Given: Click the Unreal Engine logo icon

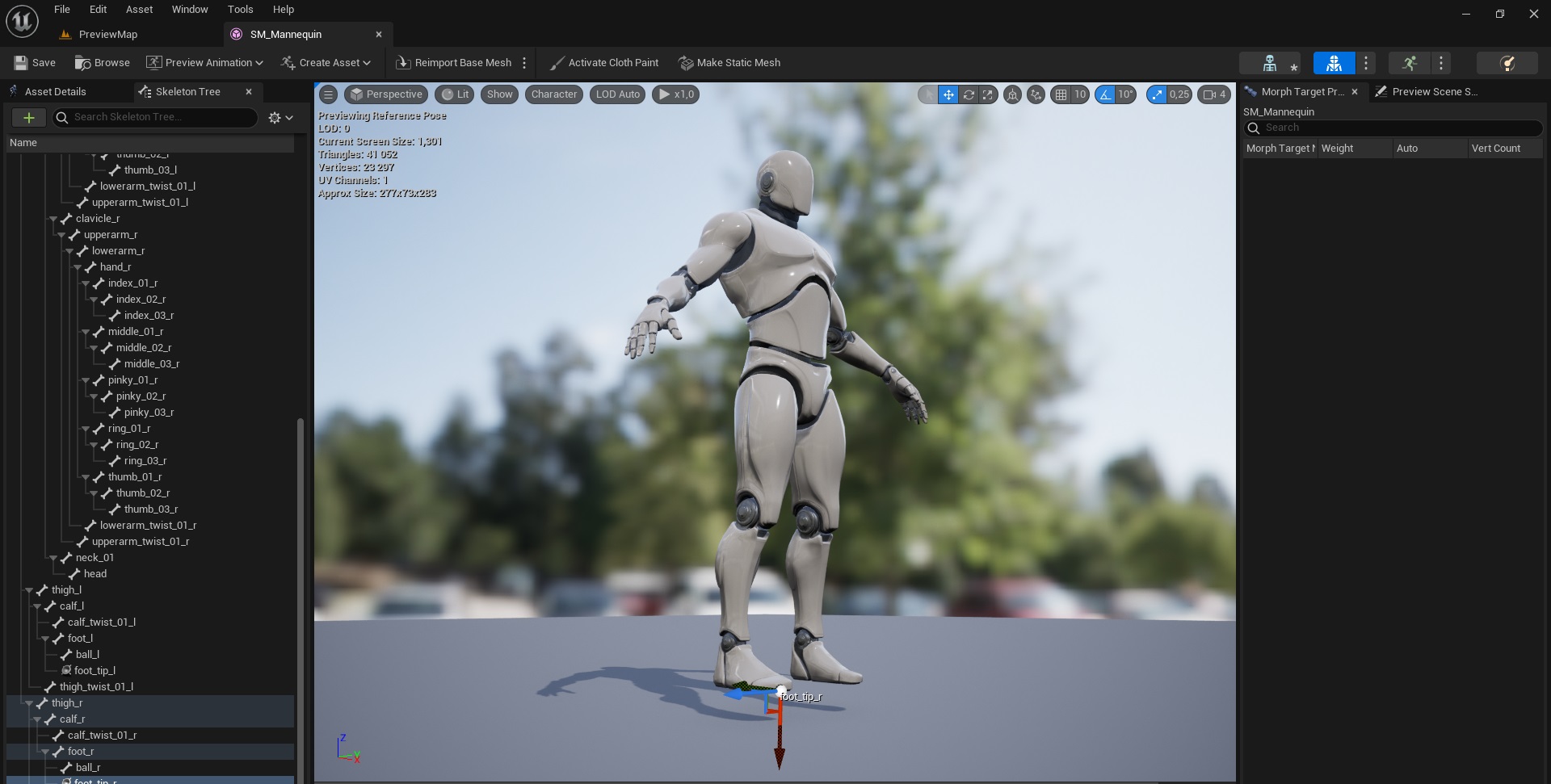Looking at the screenshot, I should tap(22, 21).
